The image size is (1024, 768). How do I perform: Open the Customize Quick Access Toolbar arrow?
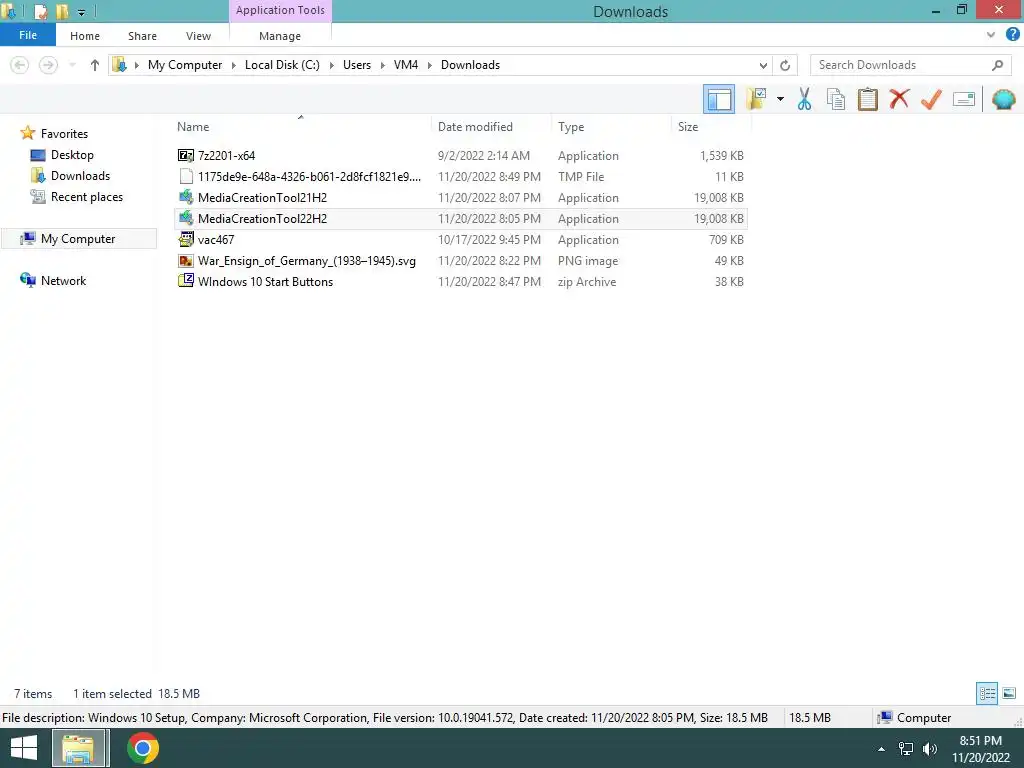pyautogui.click(x=82, y=12)
